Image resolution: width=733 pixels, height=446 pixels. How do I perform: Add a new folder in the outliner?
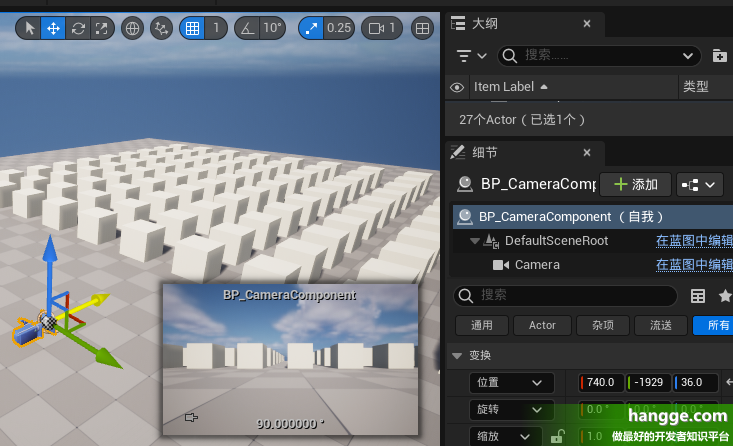coord(719,56)
